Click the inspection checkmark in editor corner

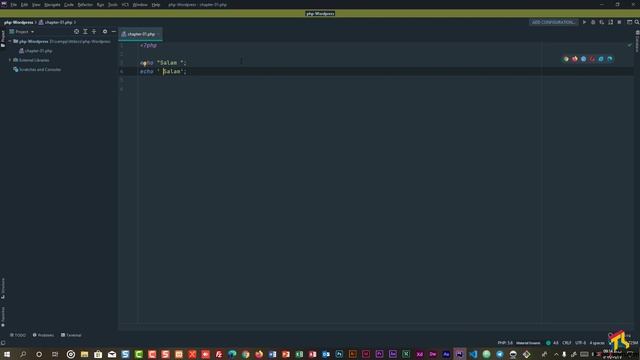tap(629, 45)
